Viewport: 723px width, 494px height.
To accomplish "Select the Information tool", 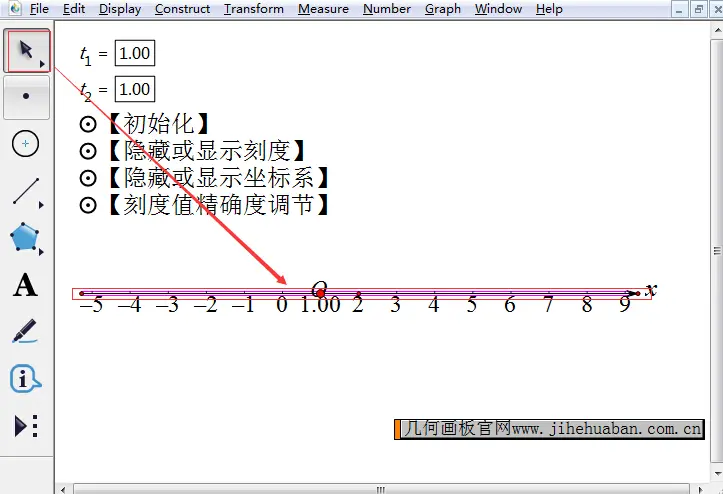I will (26, 379).
